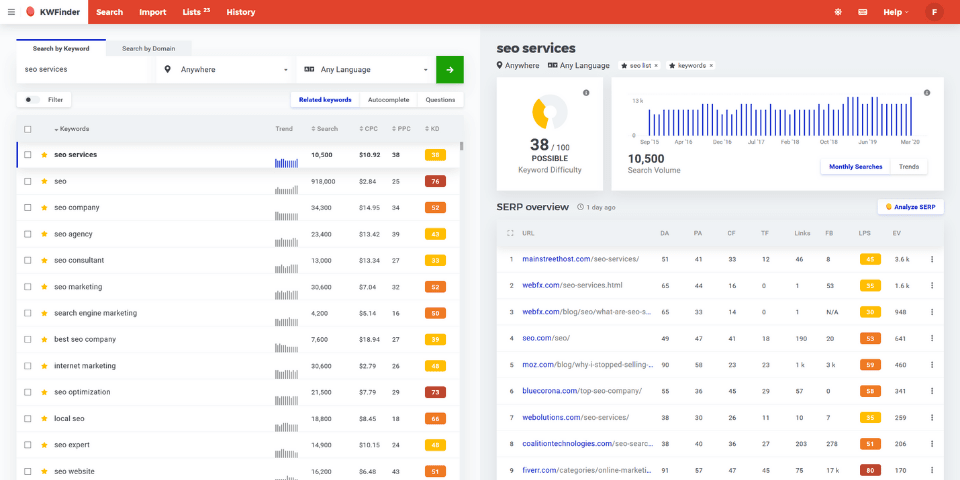Tick the checkbox for 'seo agency'
This screenshot has width=960, height=480.
[28, 234]
